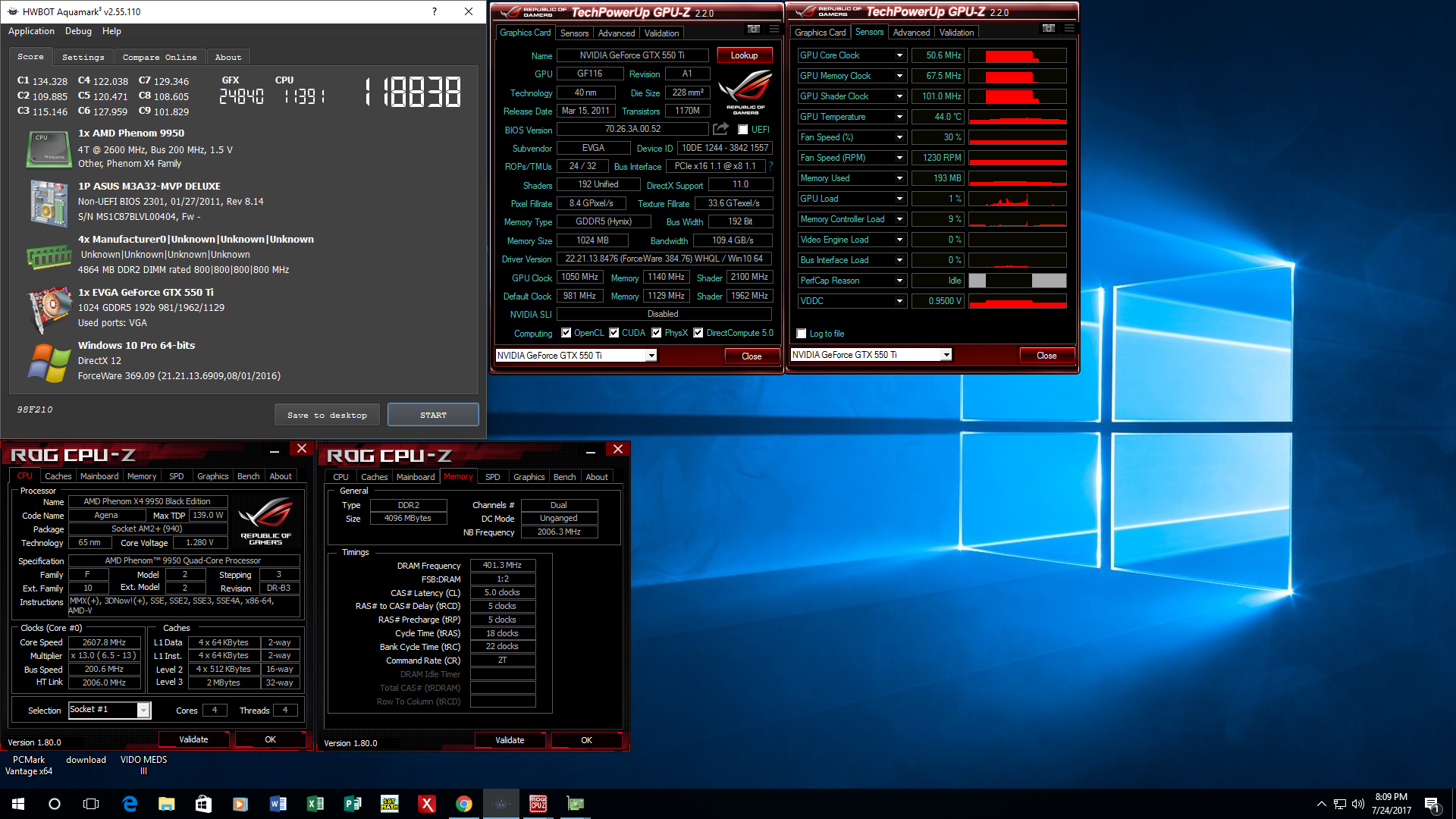This screenshot has width=1456, height=819.
Task: Open SAT Math app from taskbar
Action: coord(390,804)
